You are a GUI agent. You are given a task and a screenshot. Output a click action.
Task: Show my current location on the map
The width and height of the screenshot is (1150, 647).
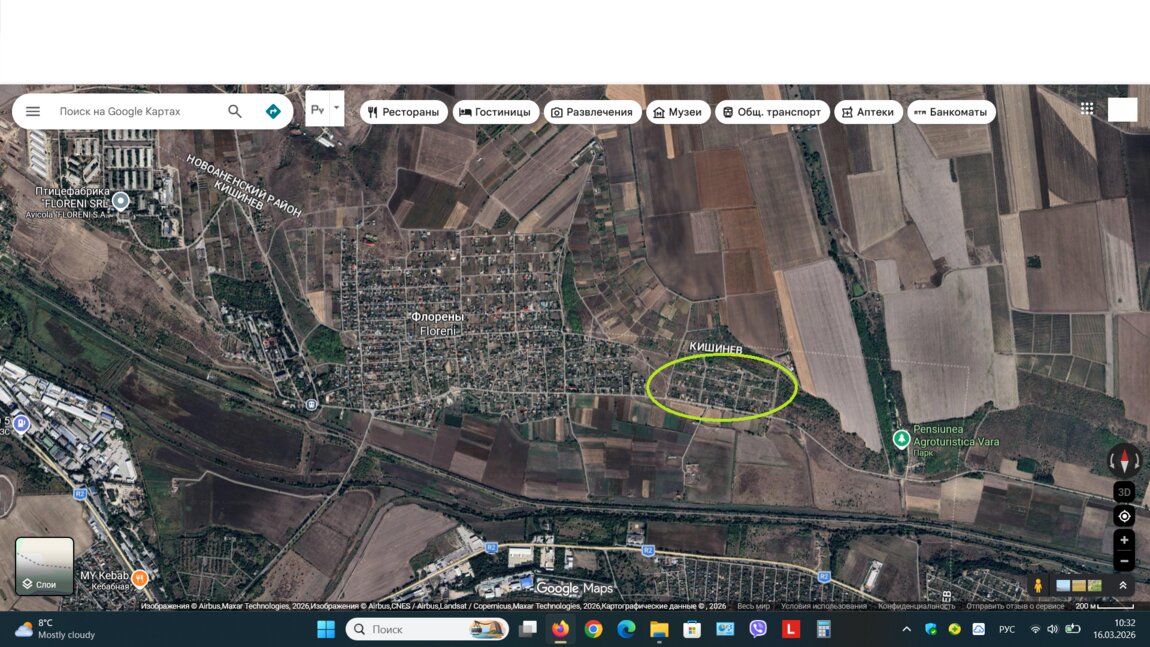[1124, 516]
